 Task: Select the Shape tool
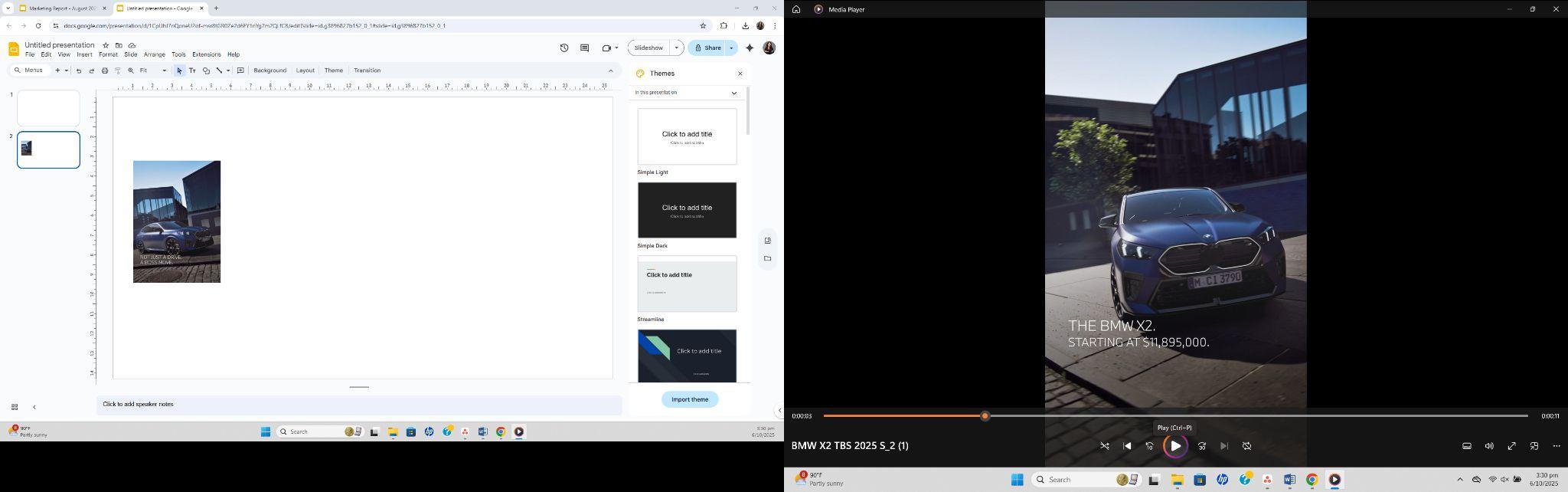[206, 71]
